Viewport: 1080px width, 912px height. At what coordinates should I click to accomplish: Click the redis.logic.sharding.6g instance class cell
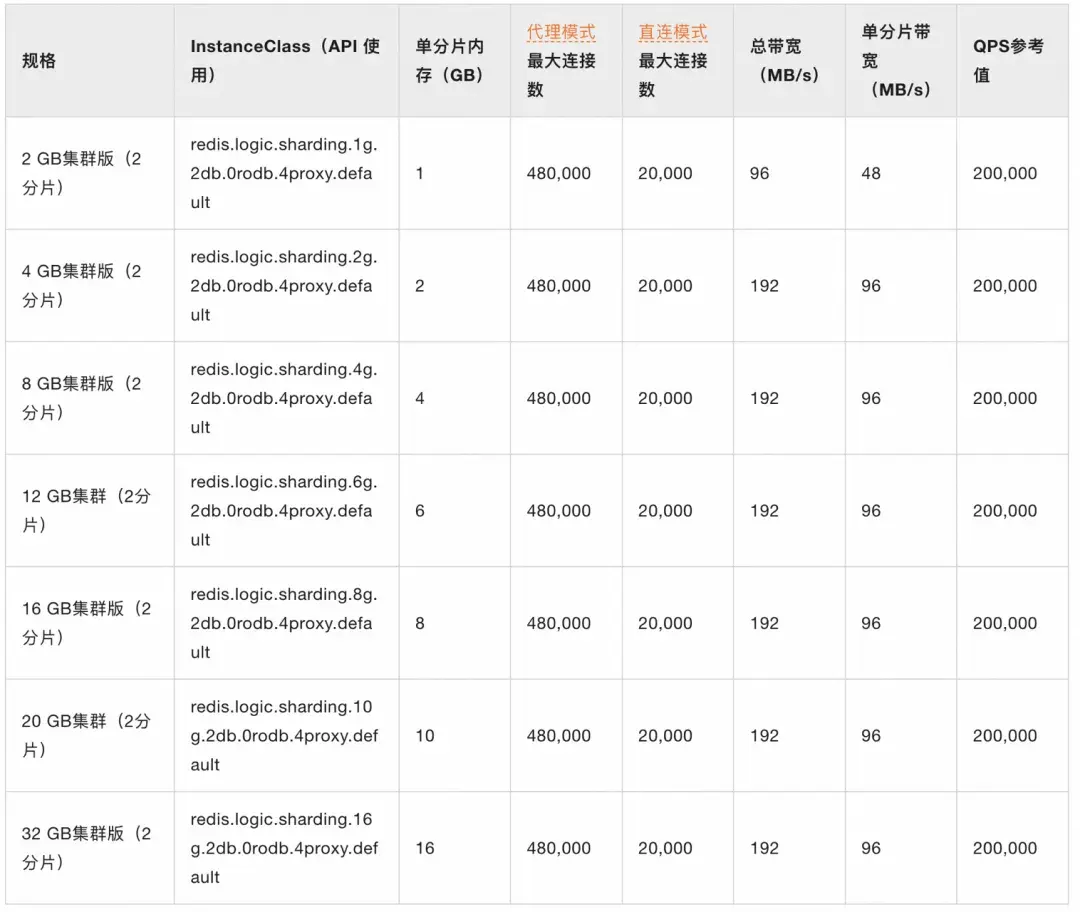pyautogui.click(x=284, y=510)
